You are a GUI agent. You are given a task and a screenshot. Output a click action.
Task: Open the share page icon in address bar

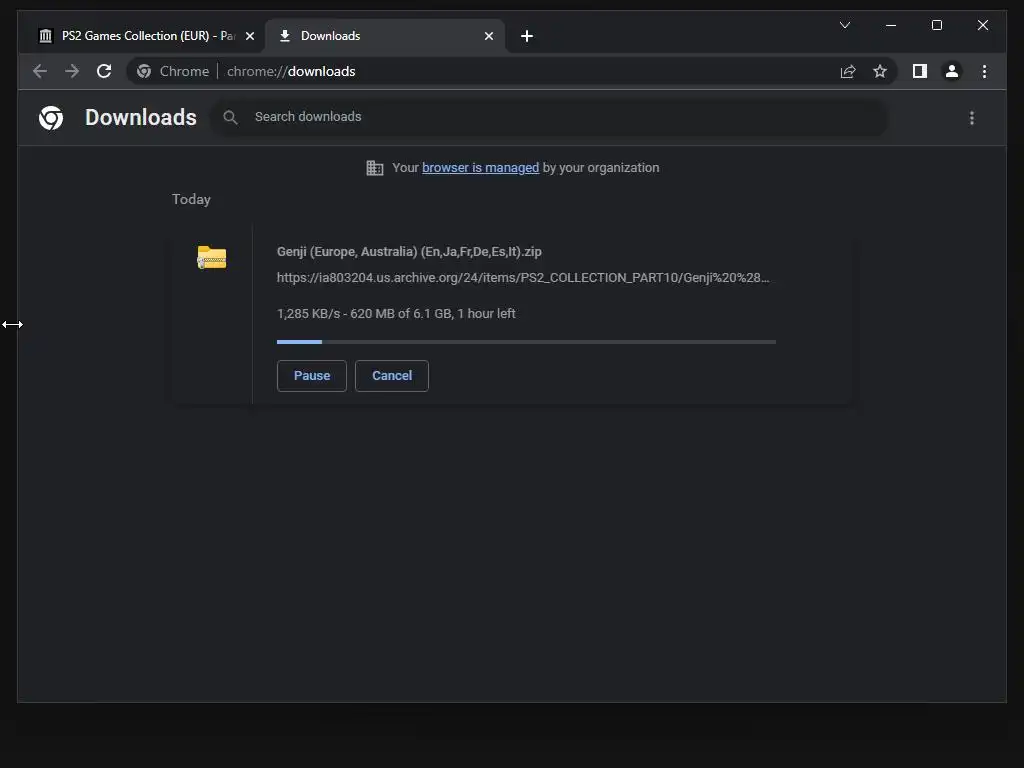848,71
